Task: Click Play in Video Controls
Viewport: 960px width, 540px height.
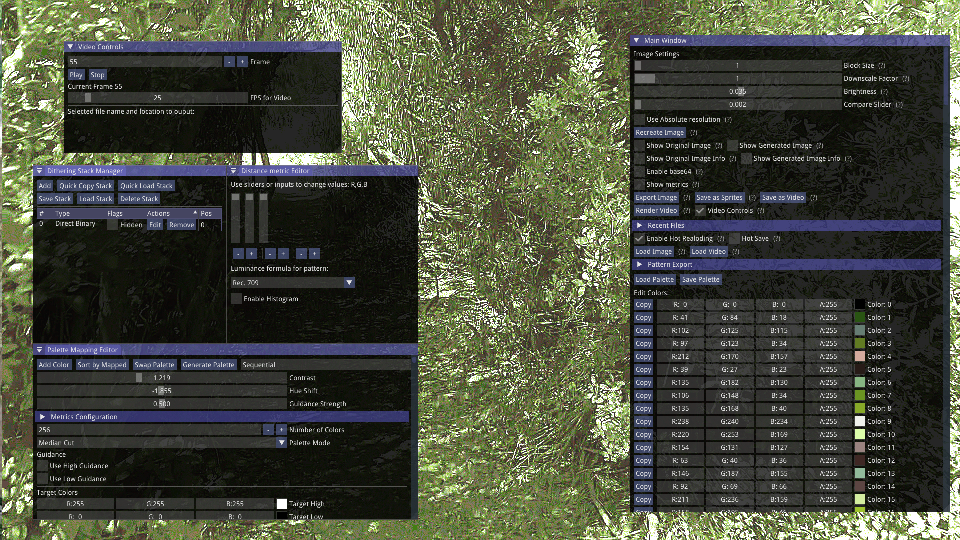Action: [x=76, y=75]
